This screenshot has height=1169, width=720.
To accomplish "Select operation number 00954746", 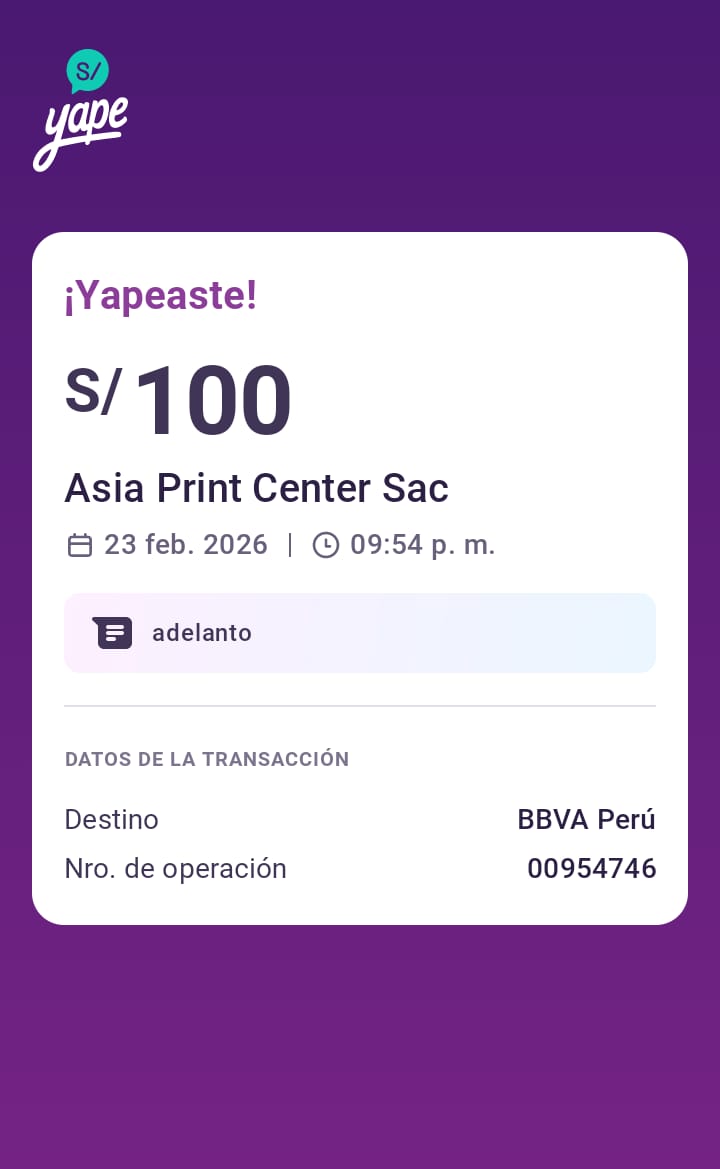I will [591, 869].
